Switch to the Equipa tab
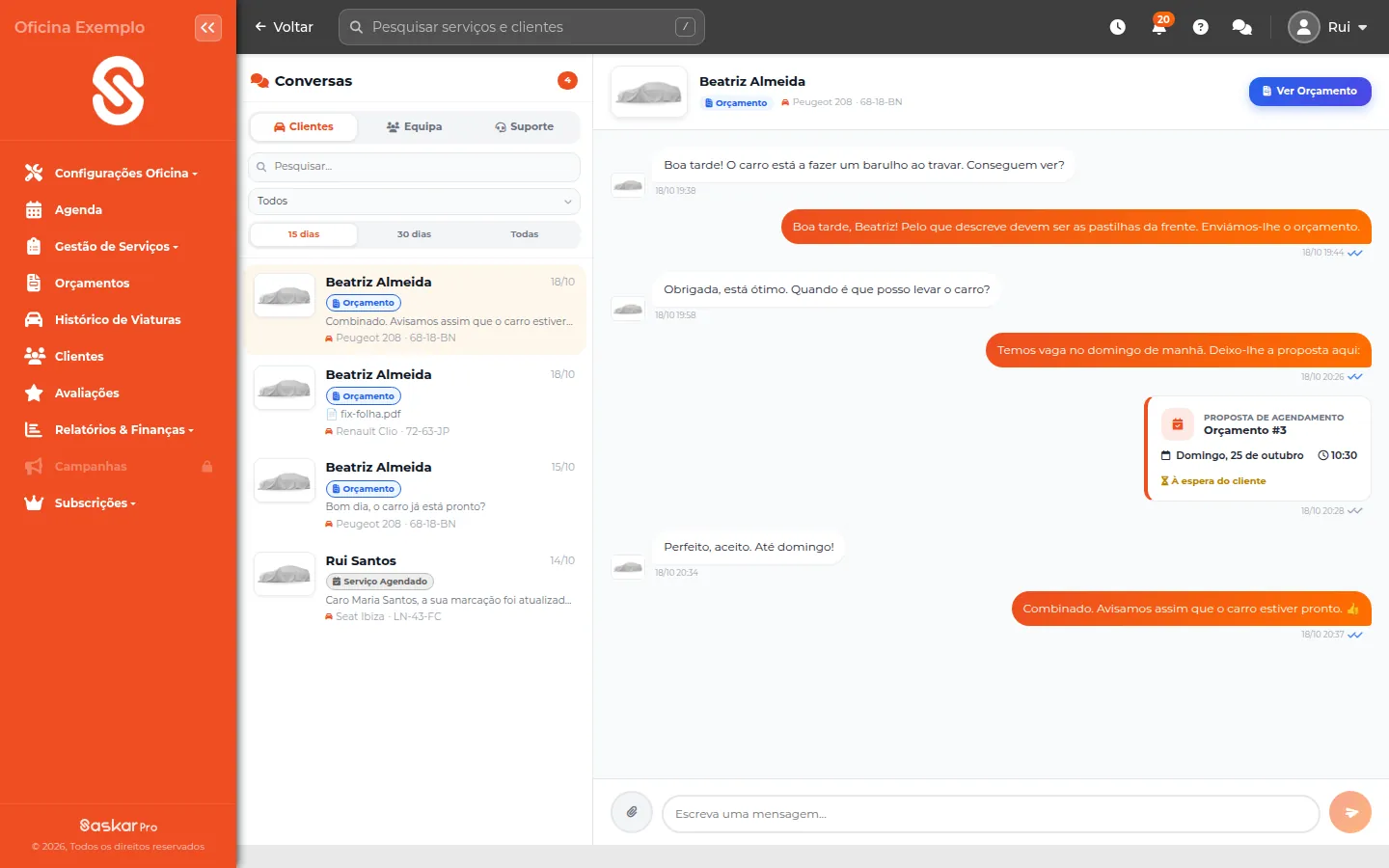The width and height of the screenshot is (1389, 868). pyautogui.click(x=414, y=126)
